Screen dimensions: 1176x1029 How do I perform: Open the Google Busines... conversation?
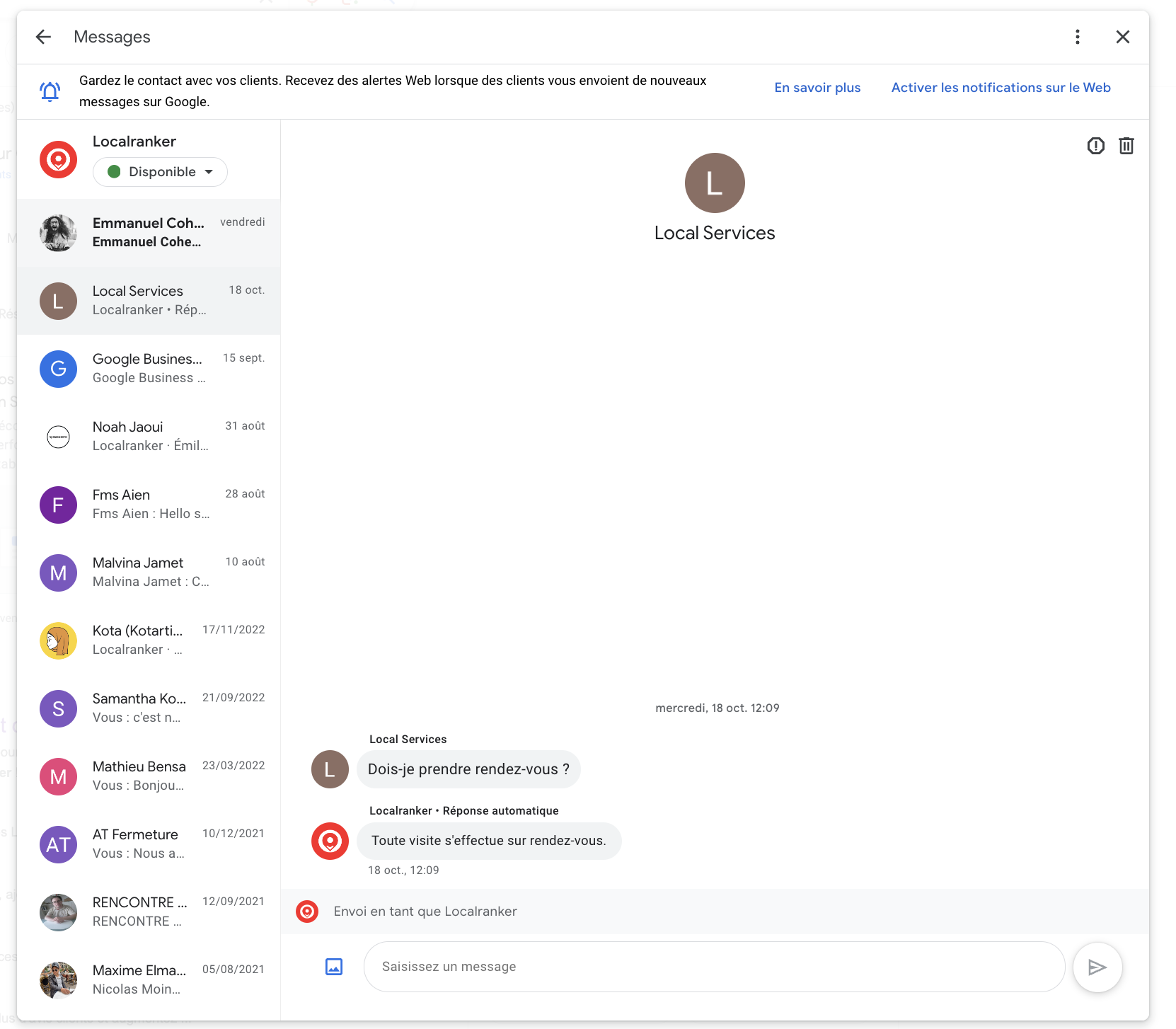click(149, 369)
